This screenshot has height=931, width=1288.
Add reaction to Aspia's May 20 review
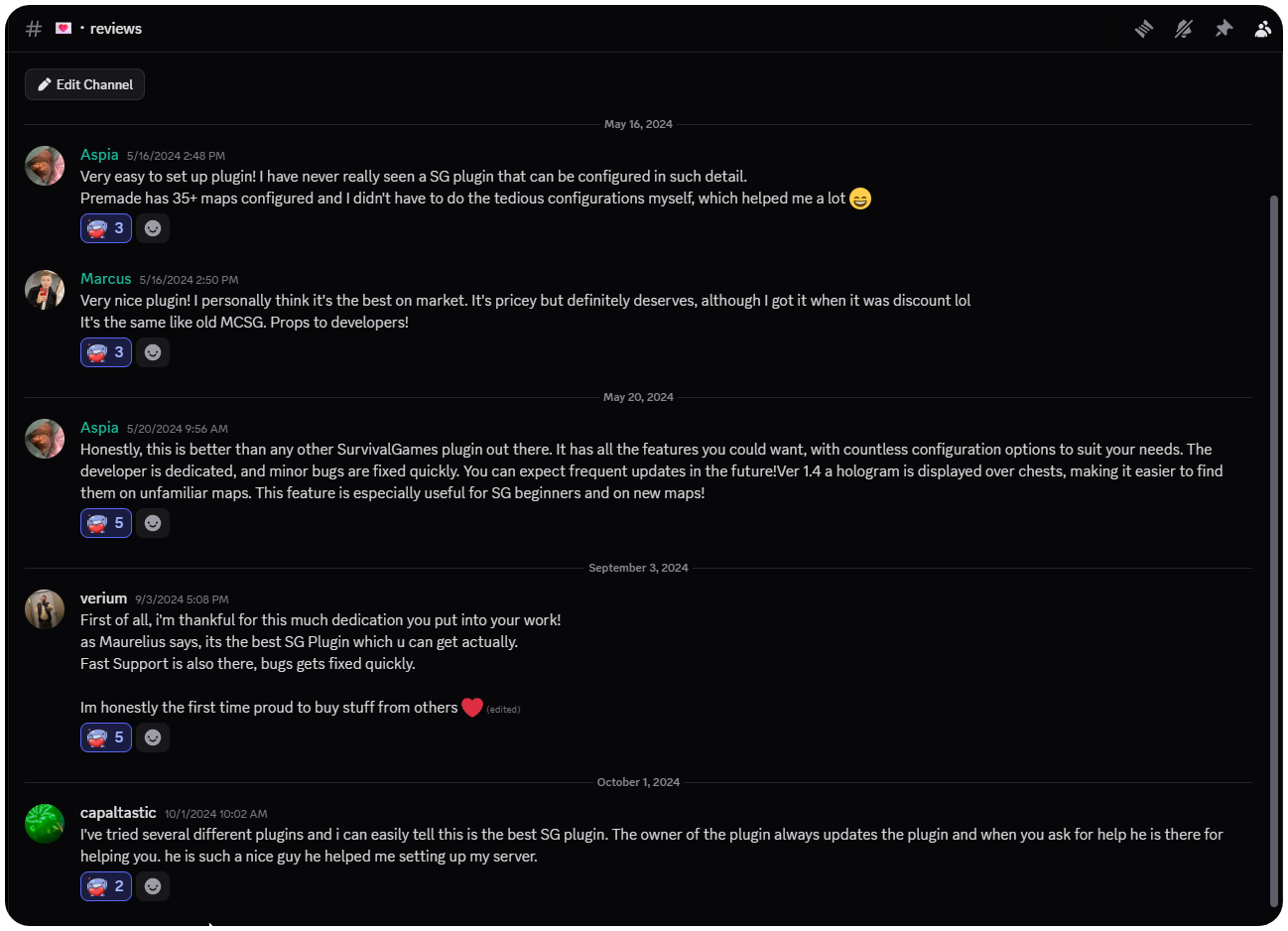pyautogui.click(x=153, y=523)
